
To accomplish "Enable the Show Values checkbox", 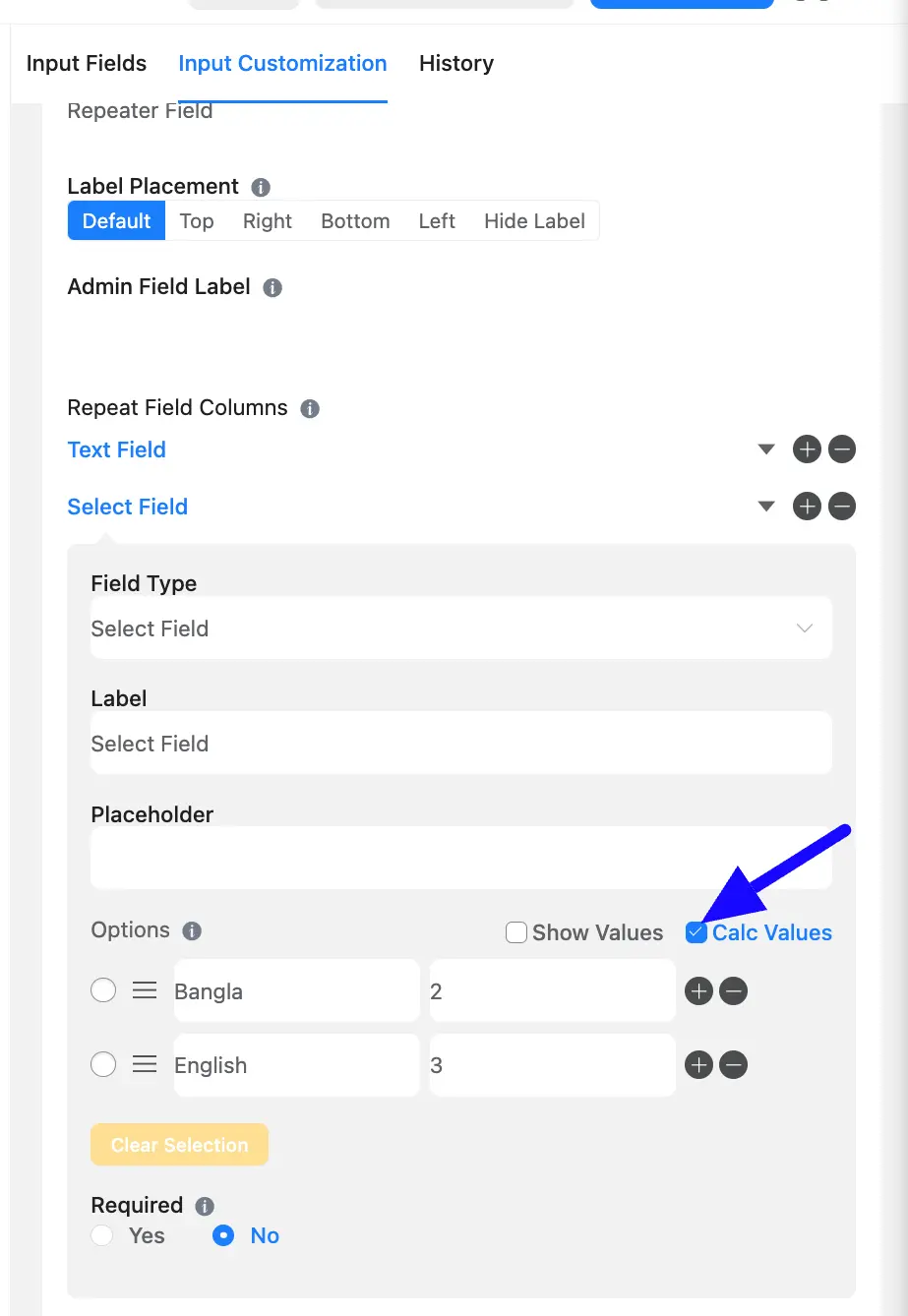I will click(516, 932).
